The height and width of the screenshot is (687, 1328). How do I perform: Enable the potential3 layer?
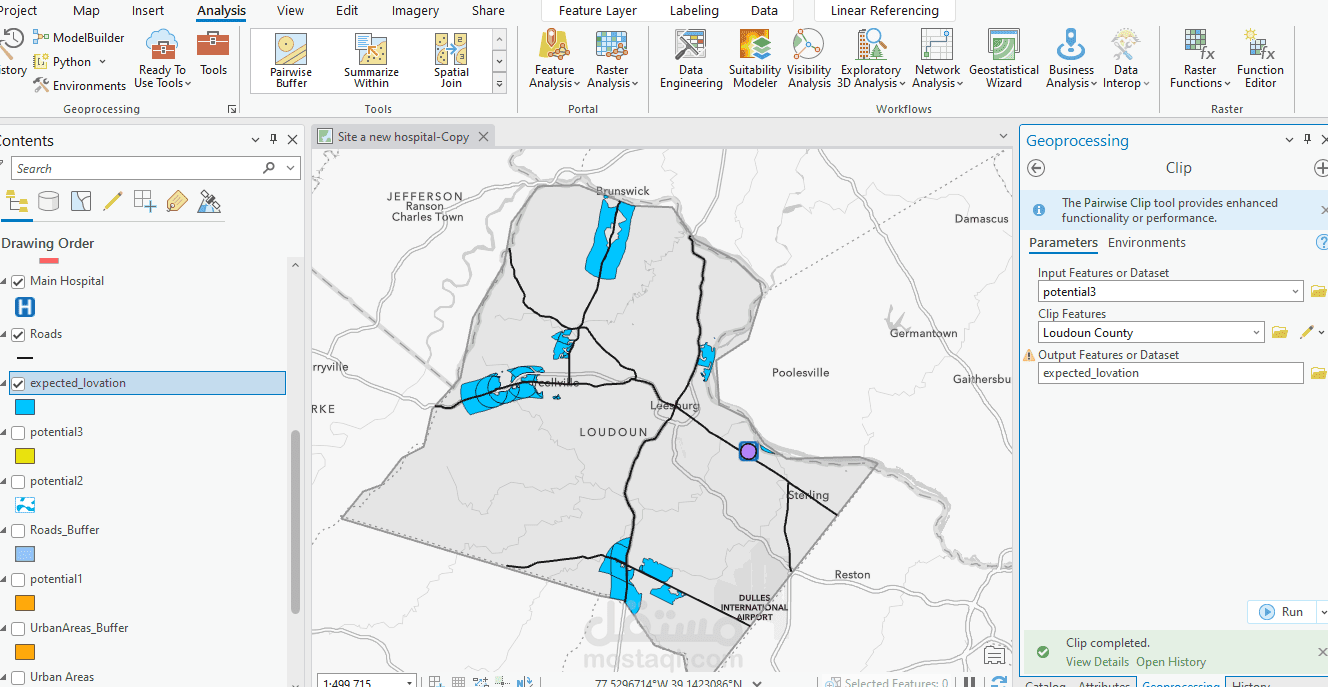click(x=18, y=433)
